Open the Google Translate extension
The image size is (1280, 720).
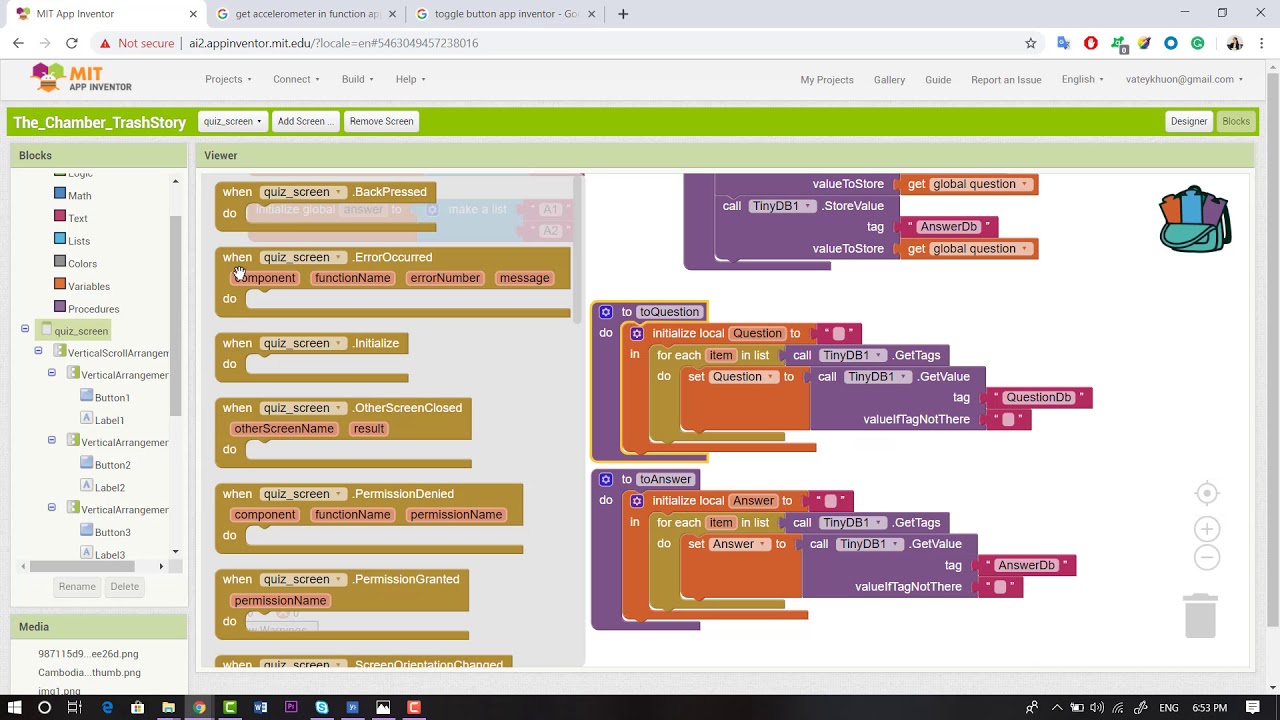coord(1063,43)
